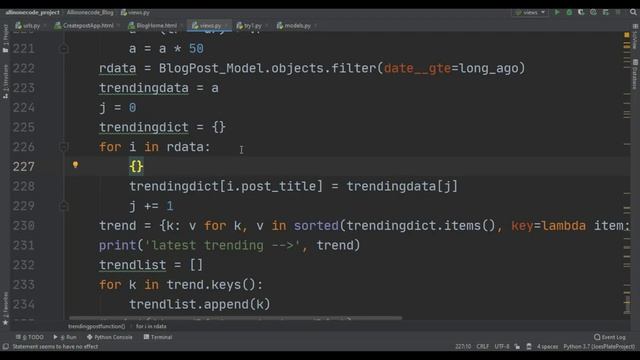Click allinonecode_project breadcrumb in navigation bar
Screen dimensions: 640x360
(x=32, y=13)
